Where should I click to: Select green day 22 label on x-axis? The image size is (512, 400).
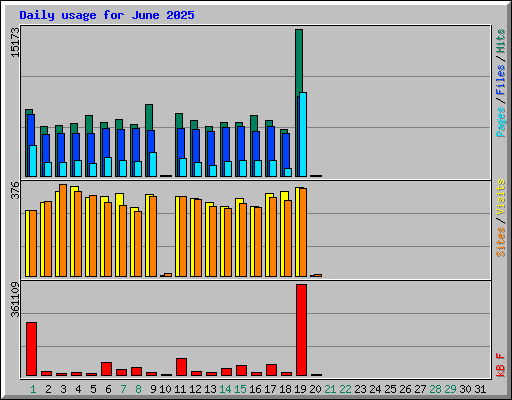[x=345, y=389]
